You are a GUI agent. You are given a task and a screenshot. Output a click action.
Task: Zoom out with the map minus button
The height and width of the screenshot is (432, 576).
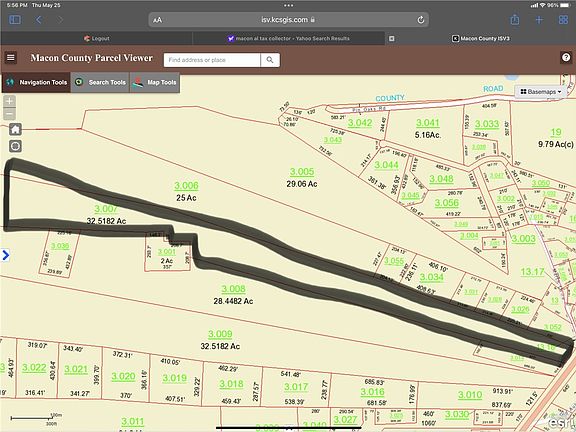coord(10,114)
